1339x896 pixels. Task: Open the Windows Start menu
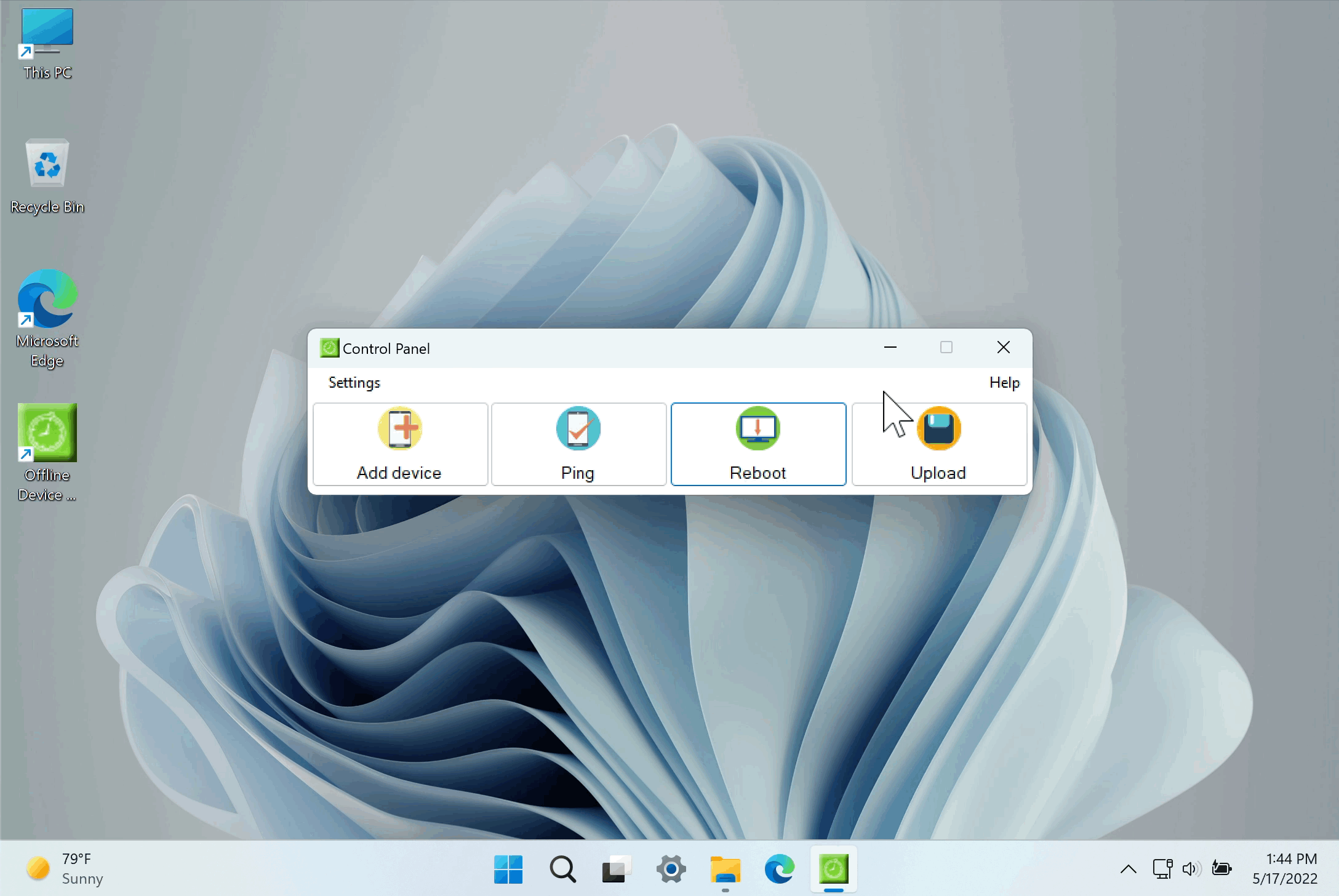pos(508,869)
